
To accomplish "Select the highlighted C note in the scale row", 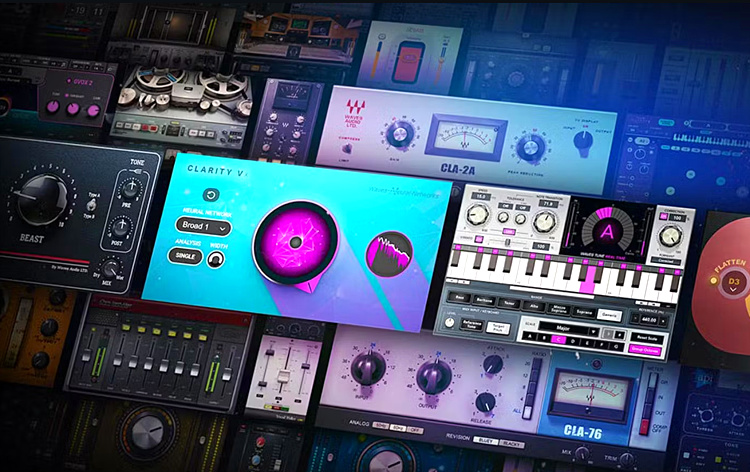I will (560, 340).
